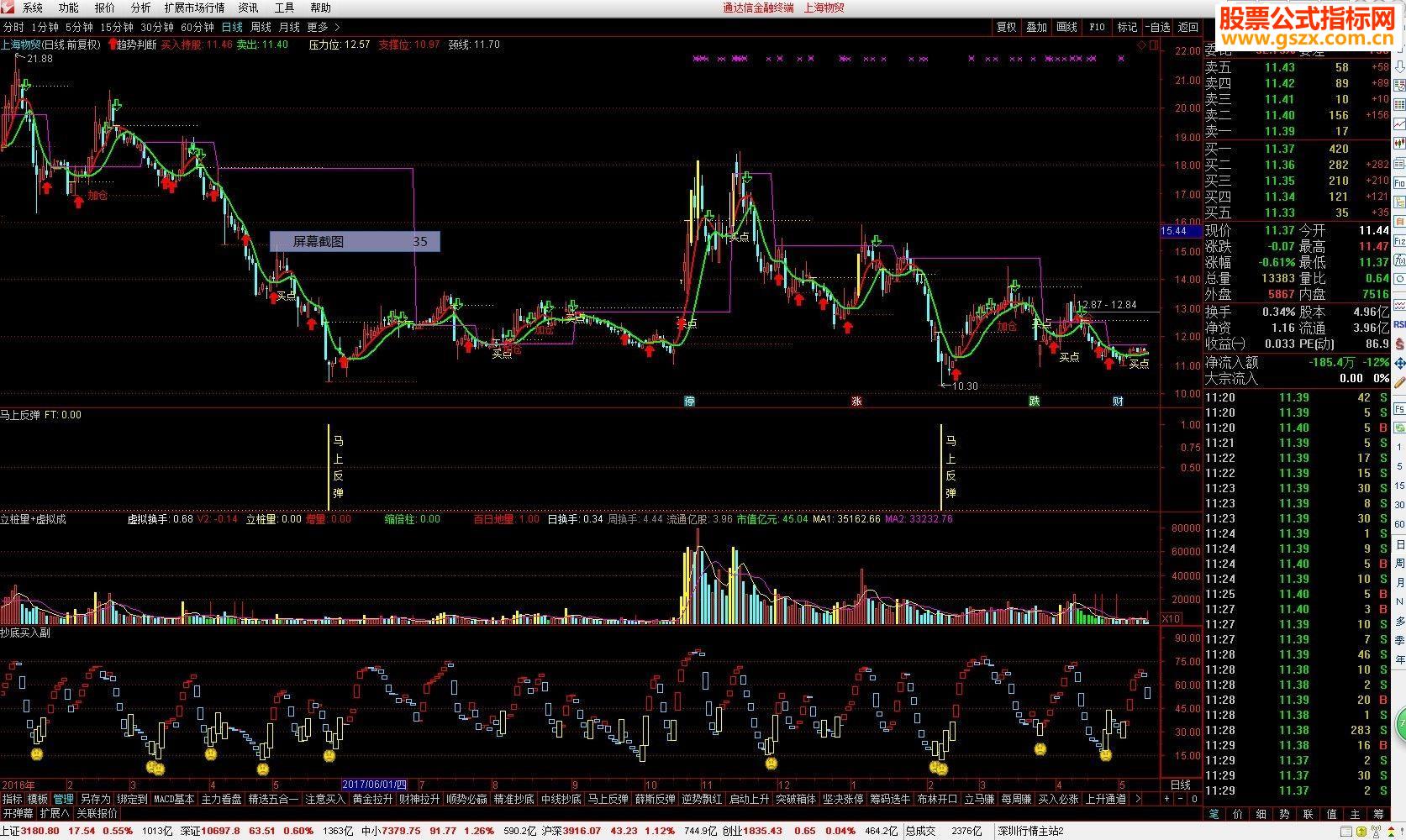This screenshot has height=840, width=1406.
Task: Click the green circle sidebar icon
Action: click(x=1401, y=722)
